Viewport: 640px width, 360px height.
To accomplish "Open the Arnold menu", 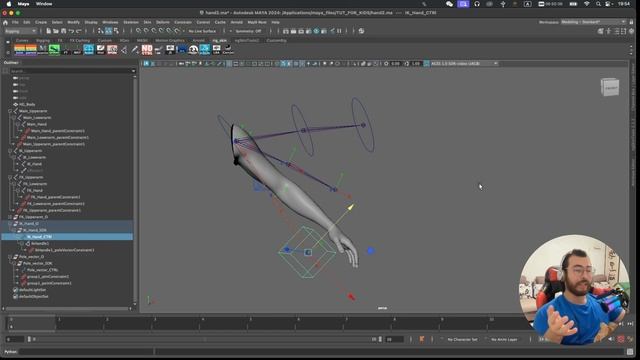I will coord(237,22).
